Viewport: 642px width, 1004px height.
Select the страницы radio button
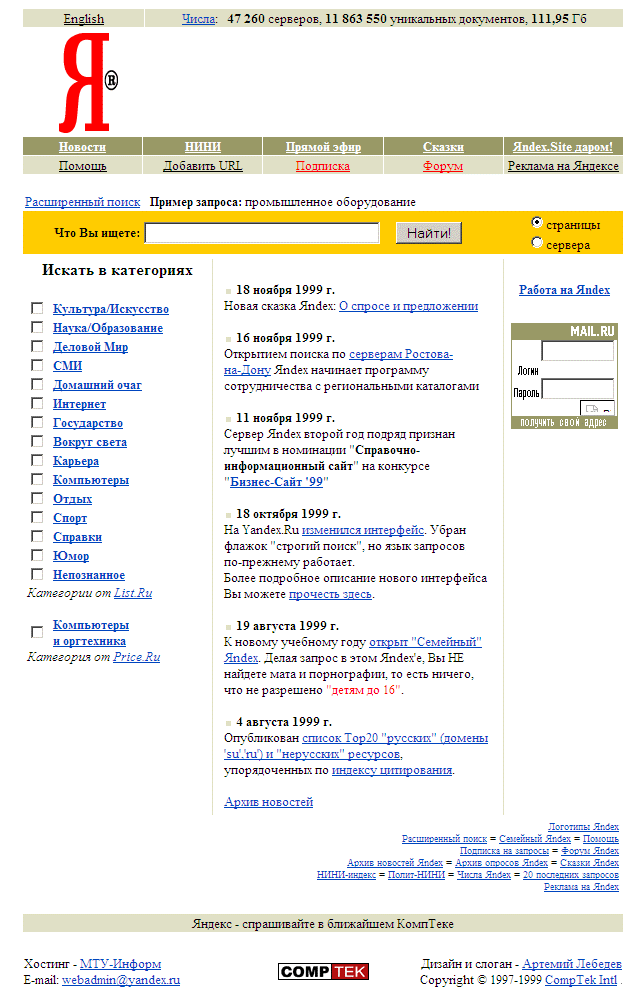[x=537, y=223]
